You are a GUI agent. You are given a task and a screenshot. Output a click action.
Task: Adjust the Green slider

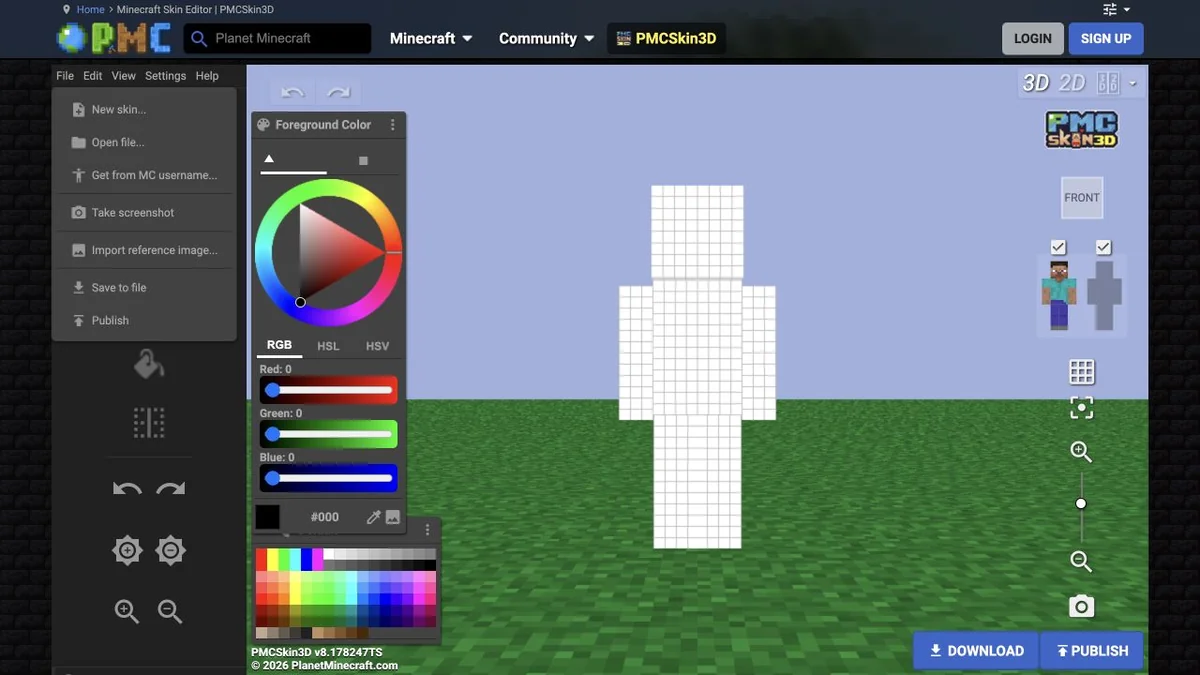click(328, 434)
